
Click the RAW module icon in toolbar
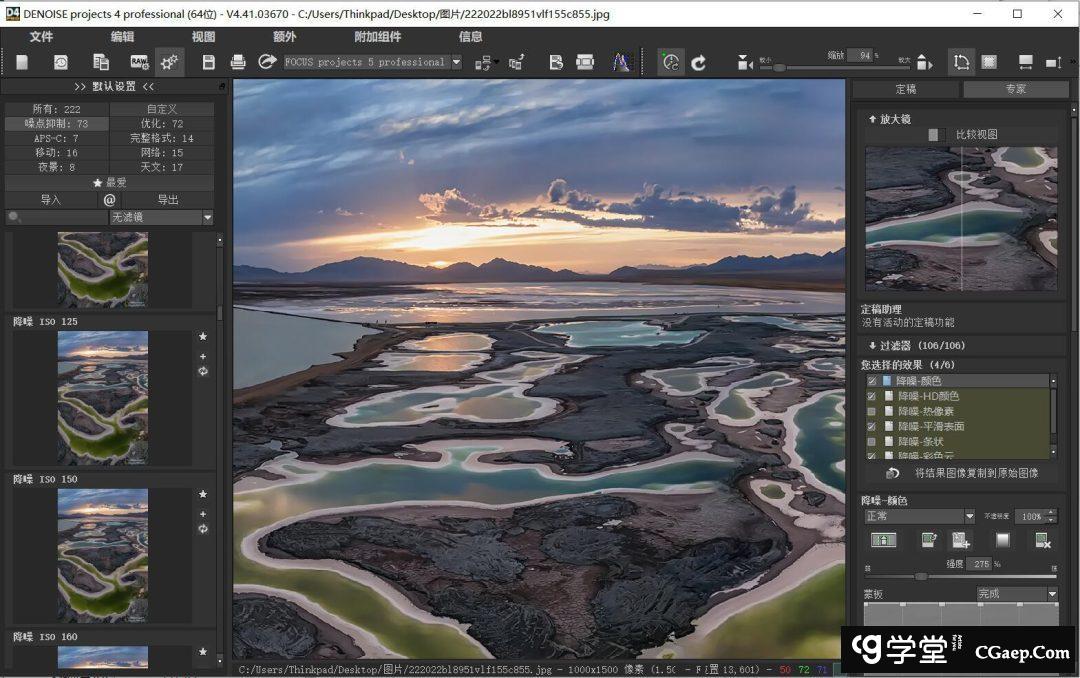(139, 62)
